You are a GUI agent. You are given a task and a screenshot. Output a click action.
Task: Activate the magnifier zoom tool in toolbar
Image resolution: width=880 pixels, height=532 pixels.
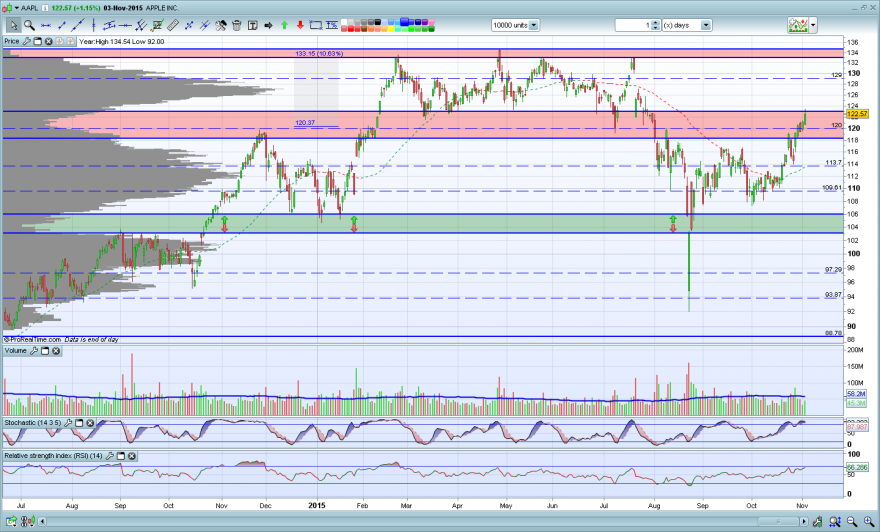click(x=29, y=25)
